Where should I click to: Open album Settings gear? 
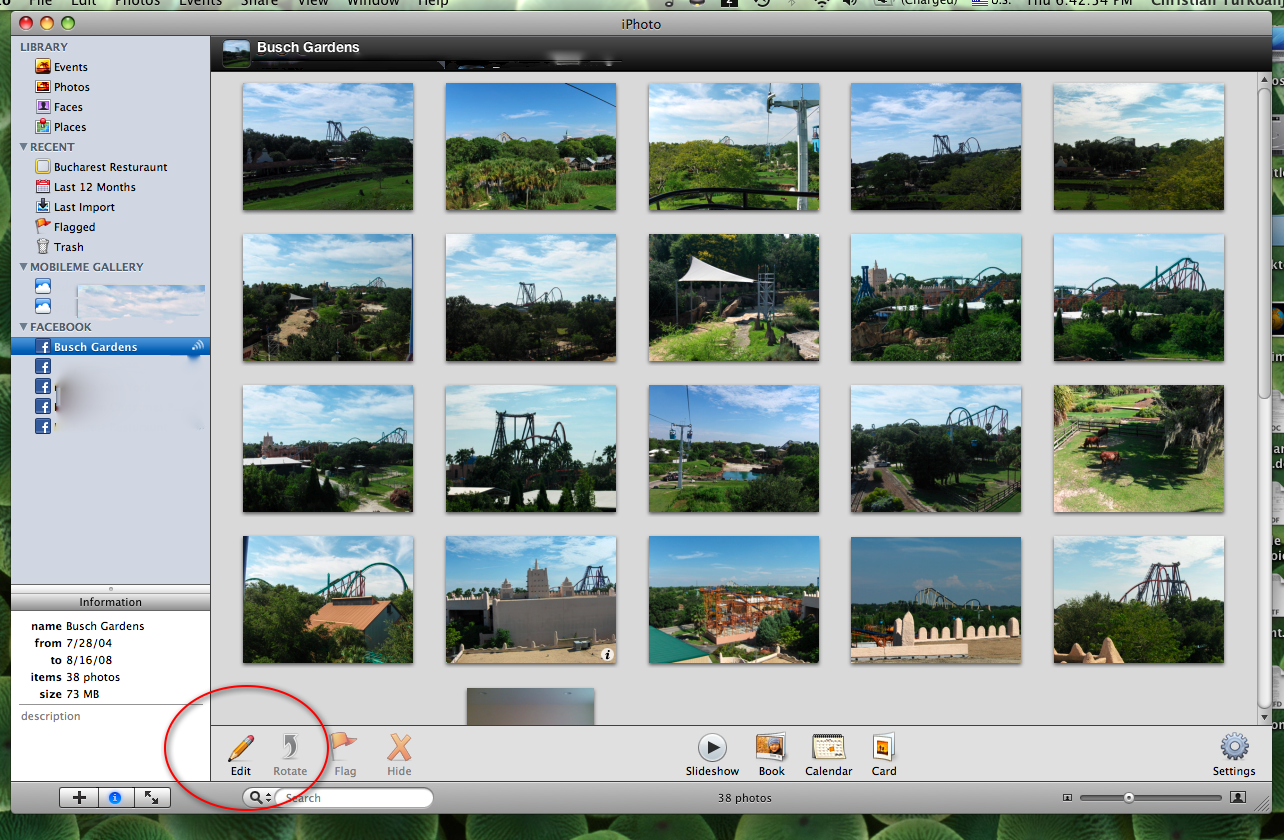(x=1234, y=755)
